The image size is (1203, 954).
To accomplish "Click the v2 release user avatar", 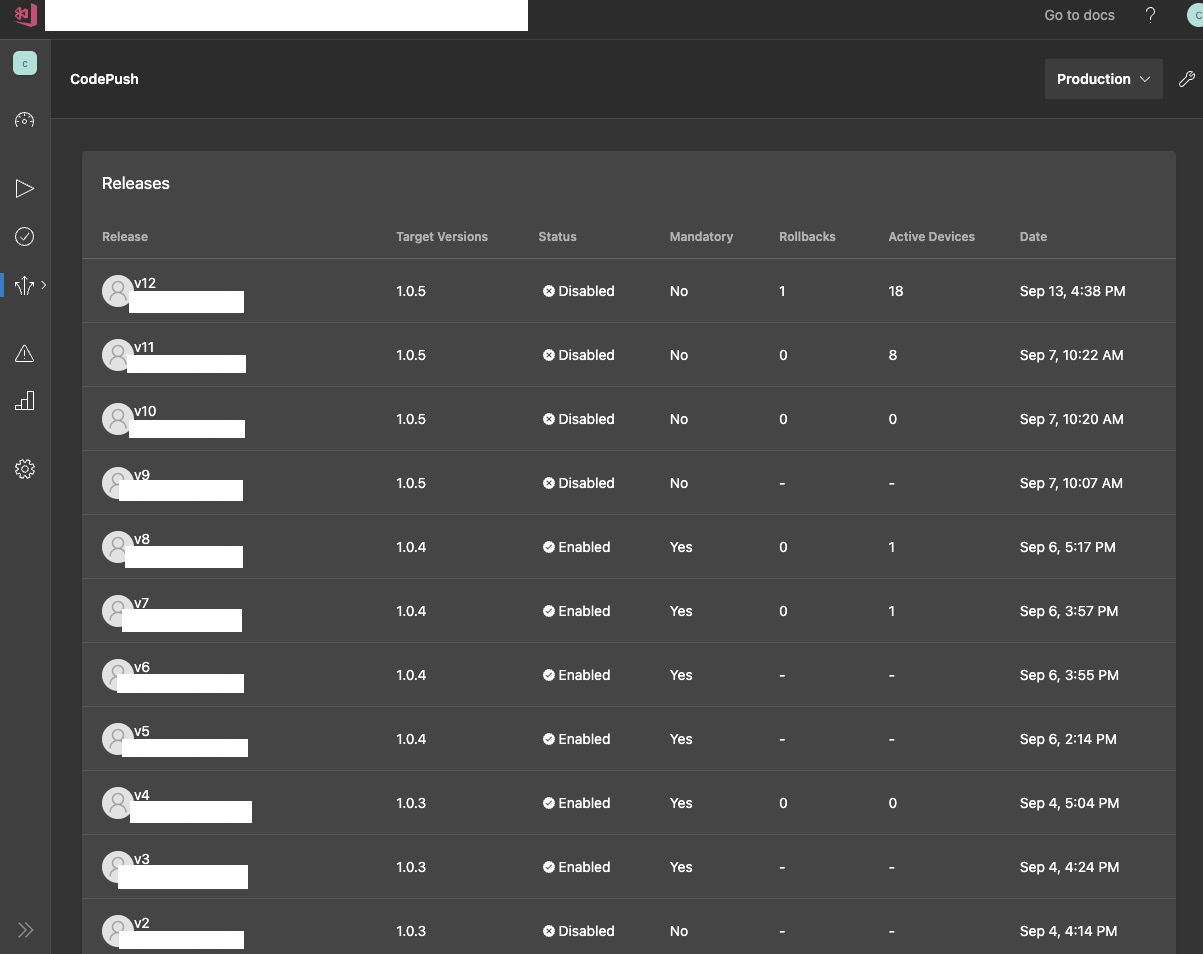I will (117, 931).
